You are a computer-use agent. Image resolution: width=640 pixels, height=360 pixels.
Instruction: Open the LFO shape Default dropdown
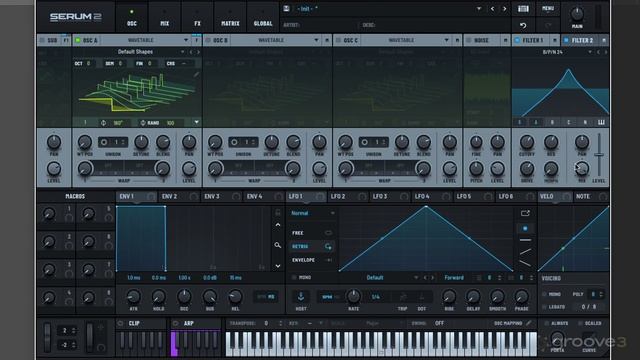[x=416, y=278]
